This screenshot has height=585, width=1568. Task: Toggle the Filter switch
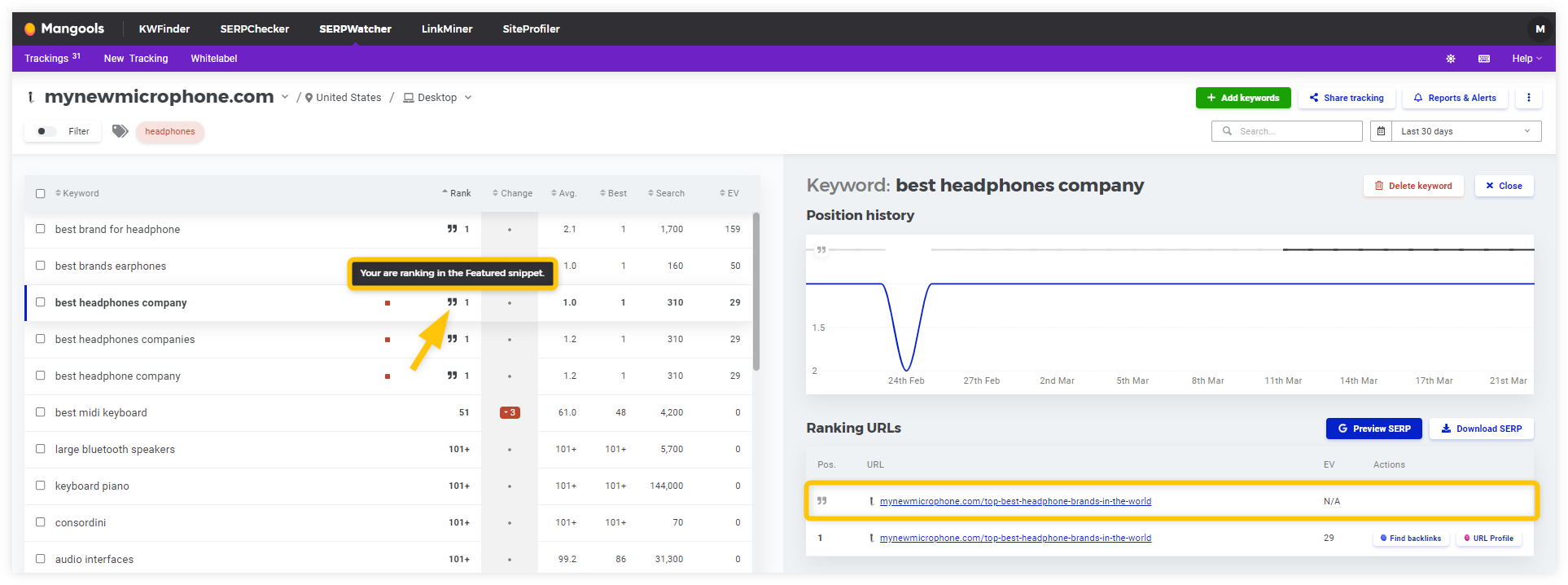click(x=46, y=131)
